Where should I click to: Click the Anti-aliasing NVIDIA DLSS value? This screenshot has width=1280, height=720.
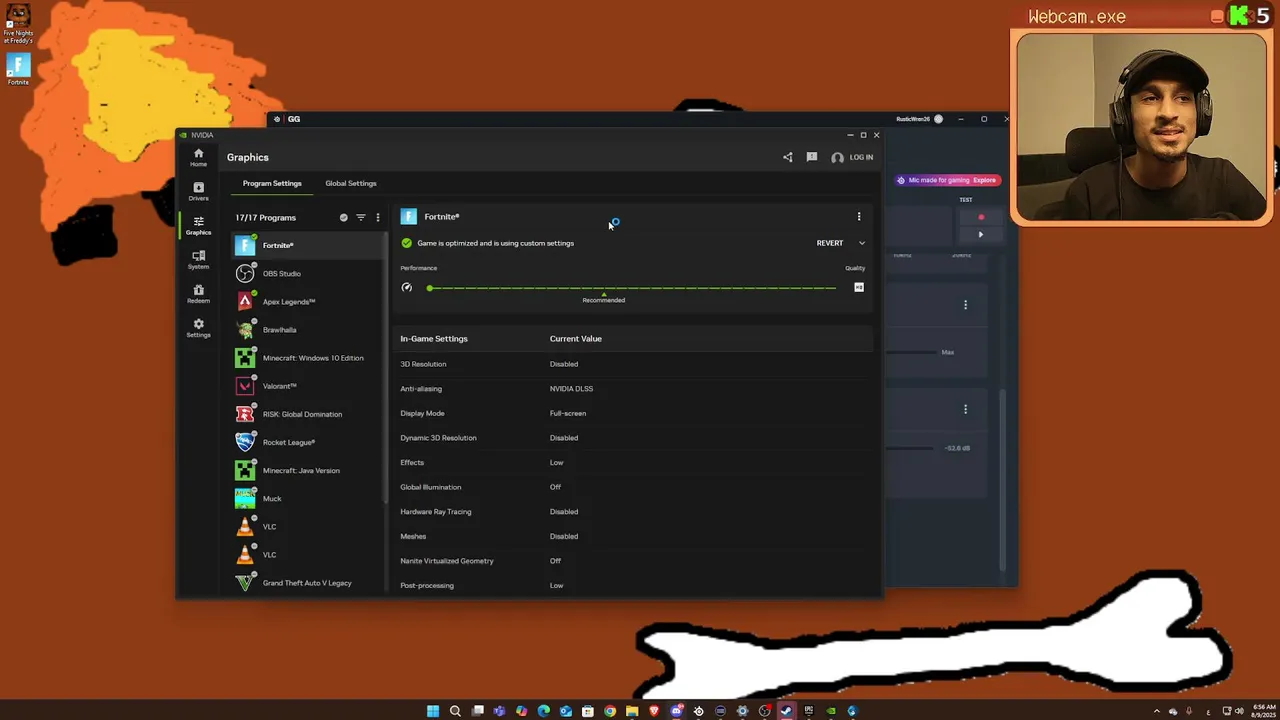pyautogui.click(x=571, y=388)
